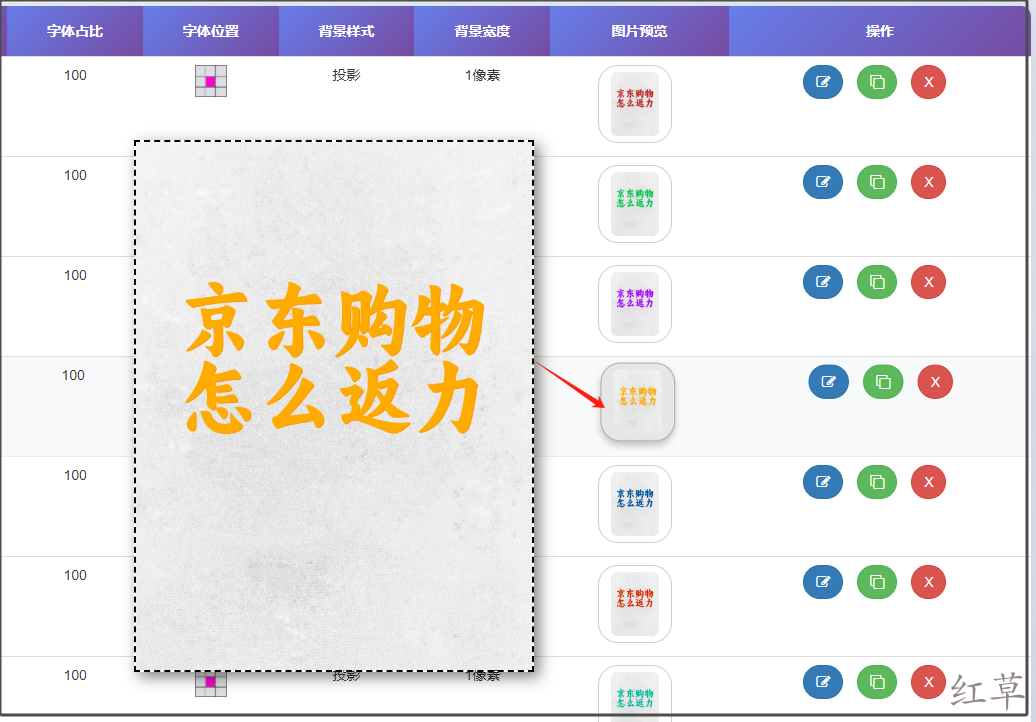
Task: Copy the row with purple preview text
Action: coord(877,282)
